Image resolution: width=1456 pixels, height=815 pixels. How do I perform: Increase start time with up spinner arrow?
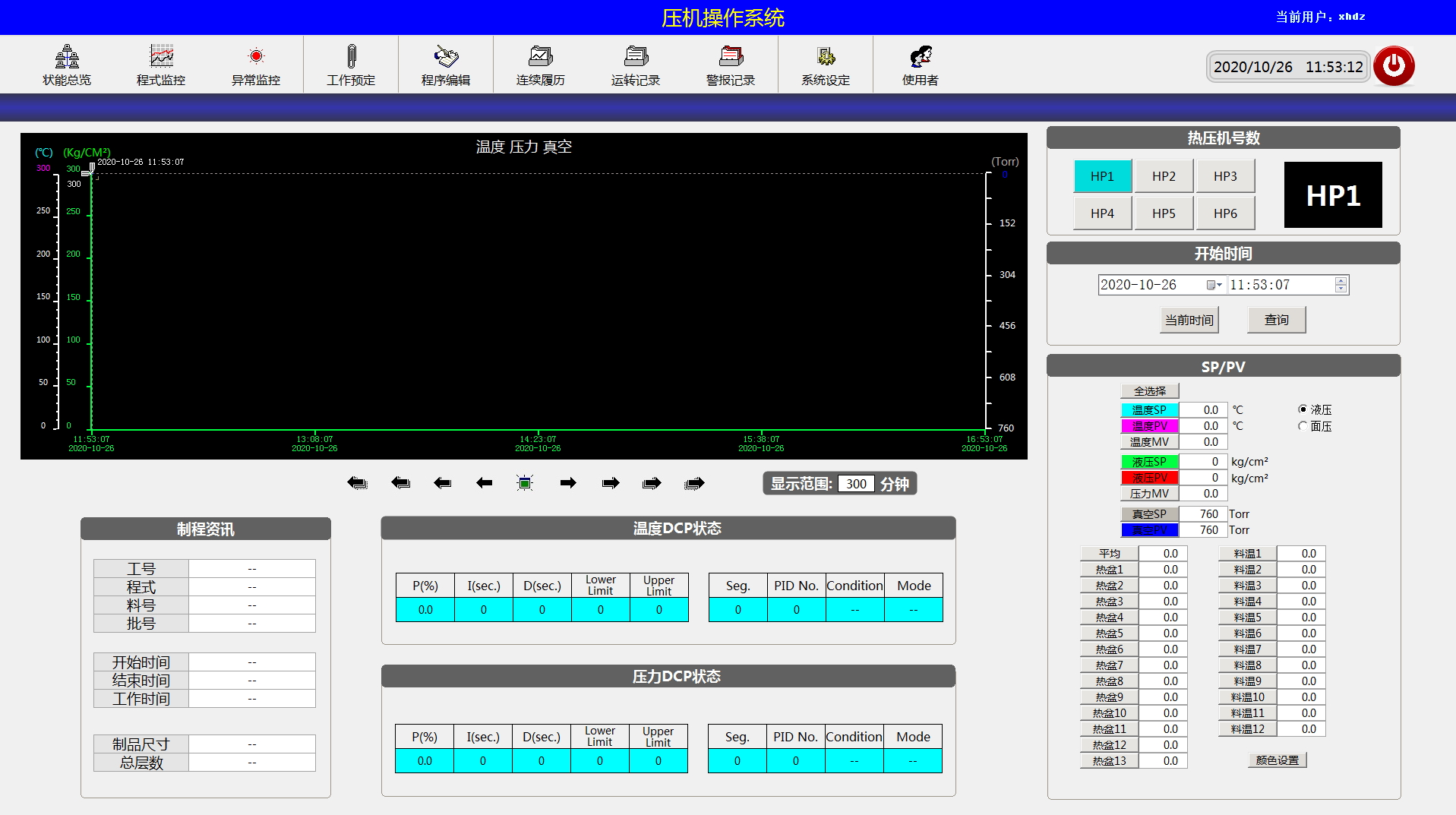coord(1341,281)
